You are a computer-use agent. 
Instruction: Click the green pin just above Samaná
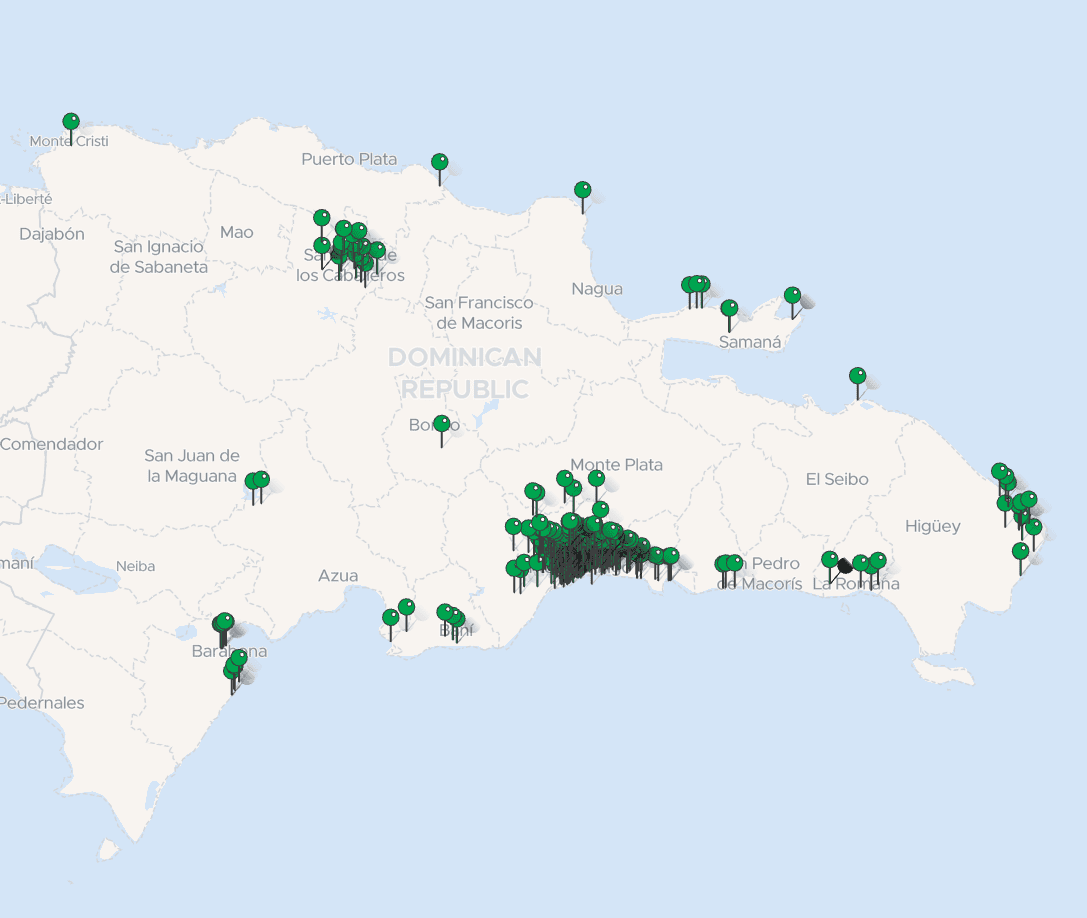[x=729, y=309]
